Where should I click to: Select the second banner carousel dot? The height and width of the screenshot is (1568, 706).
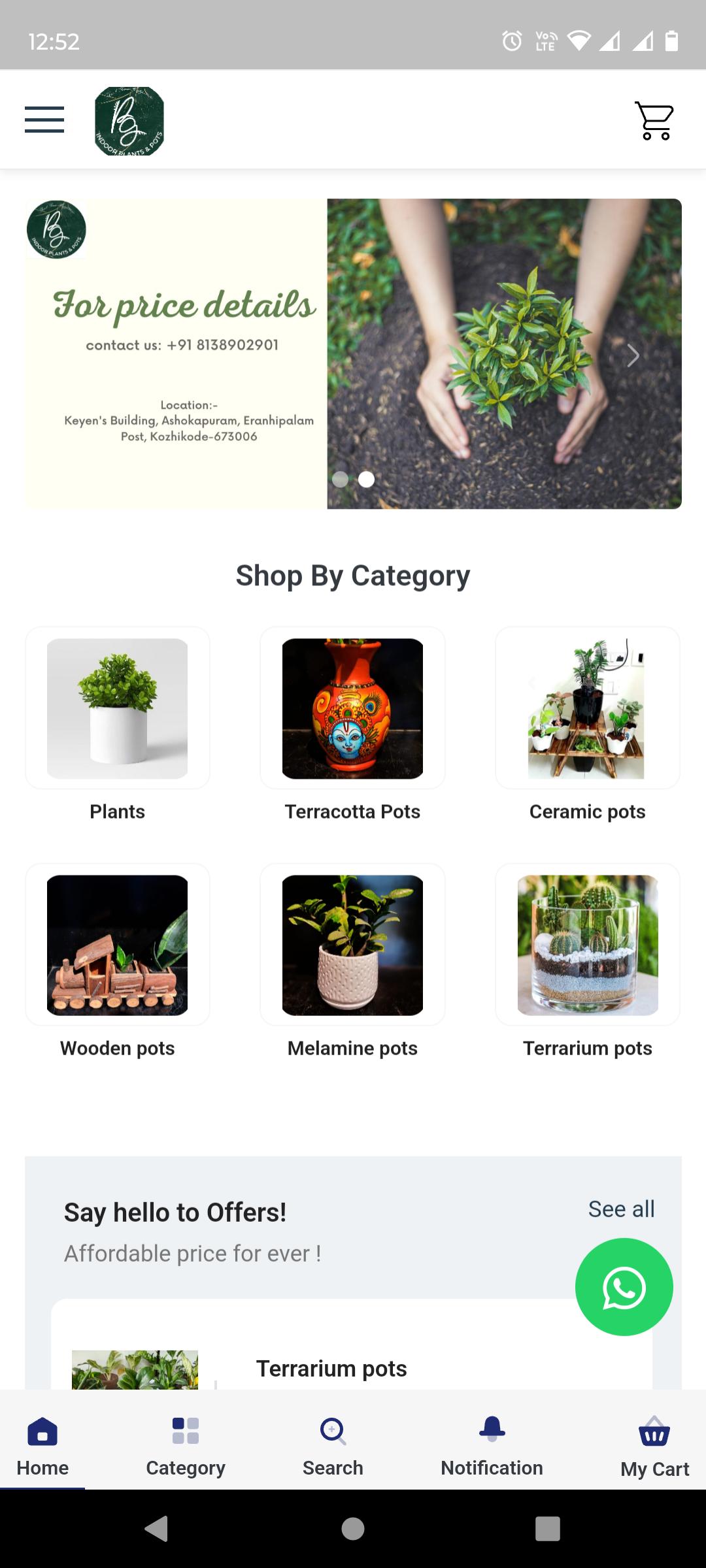click(367, 480)
